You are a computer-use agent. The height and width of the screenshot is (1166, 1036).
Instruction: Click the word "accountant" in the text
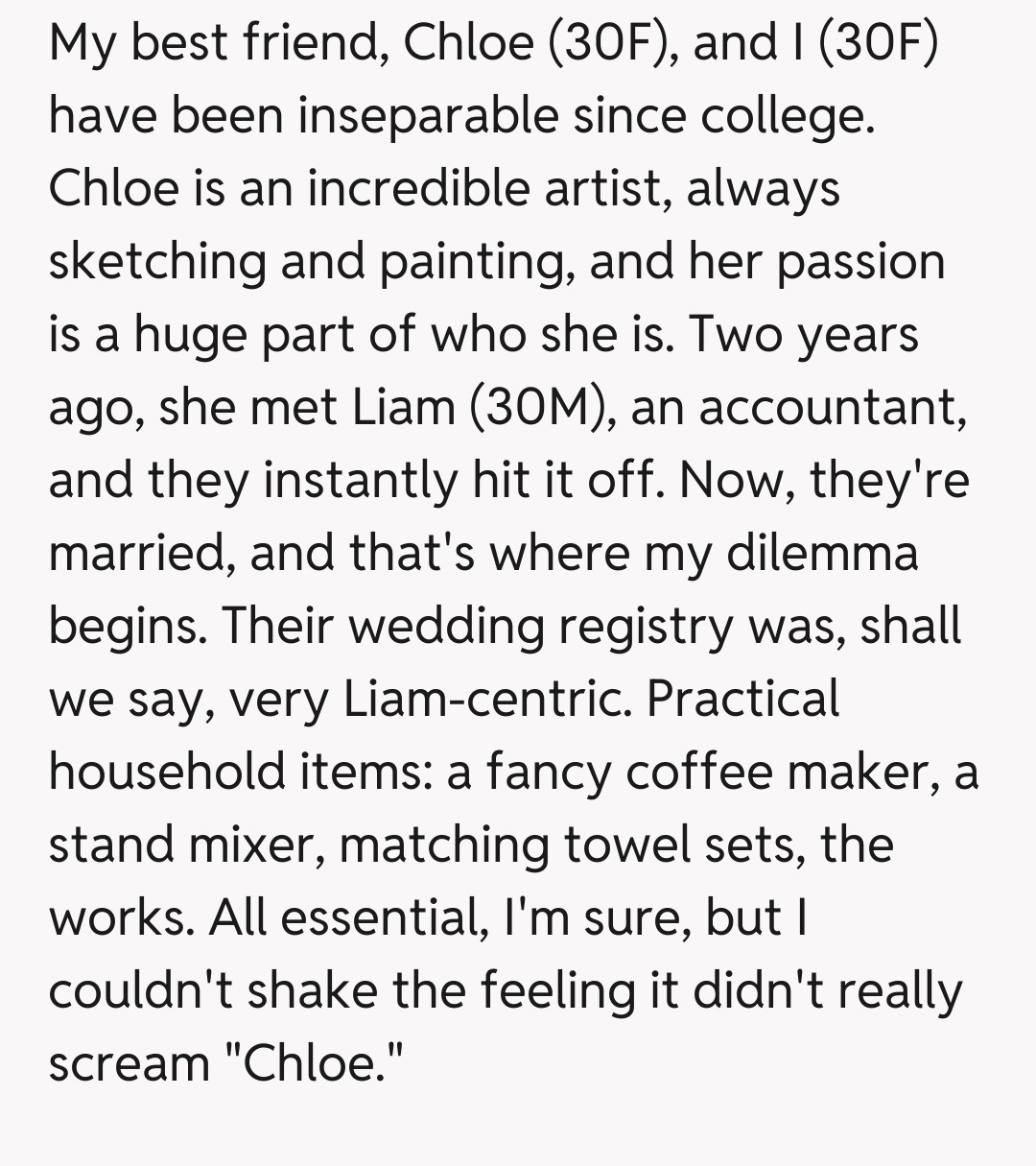click(830, 407)
